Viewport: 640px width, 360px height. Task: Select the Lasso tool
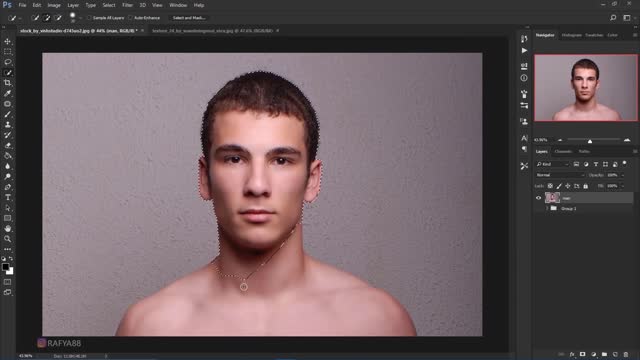point(7,62)
